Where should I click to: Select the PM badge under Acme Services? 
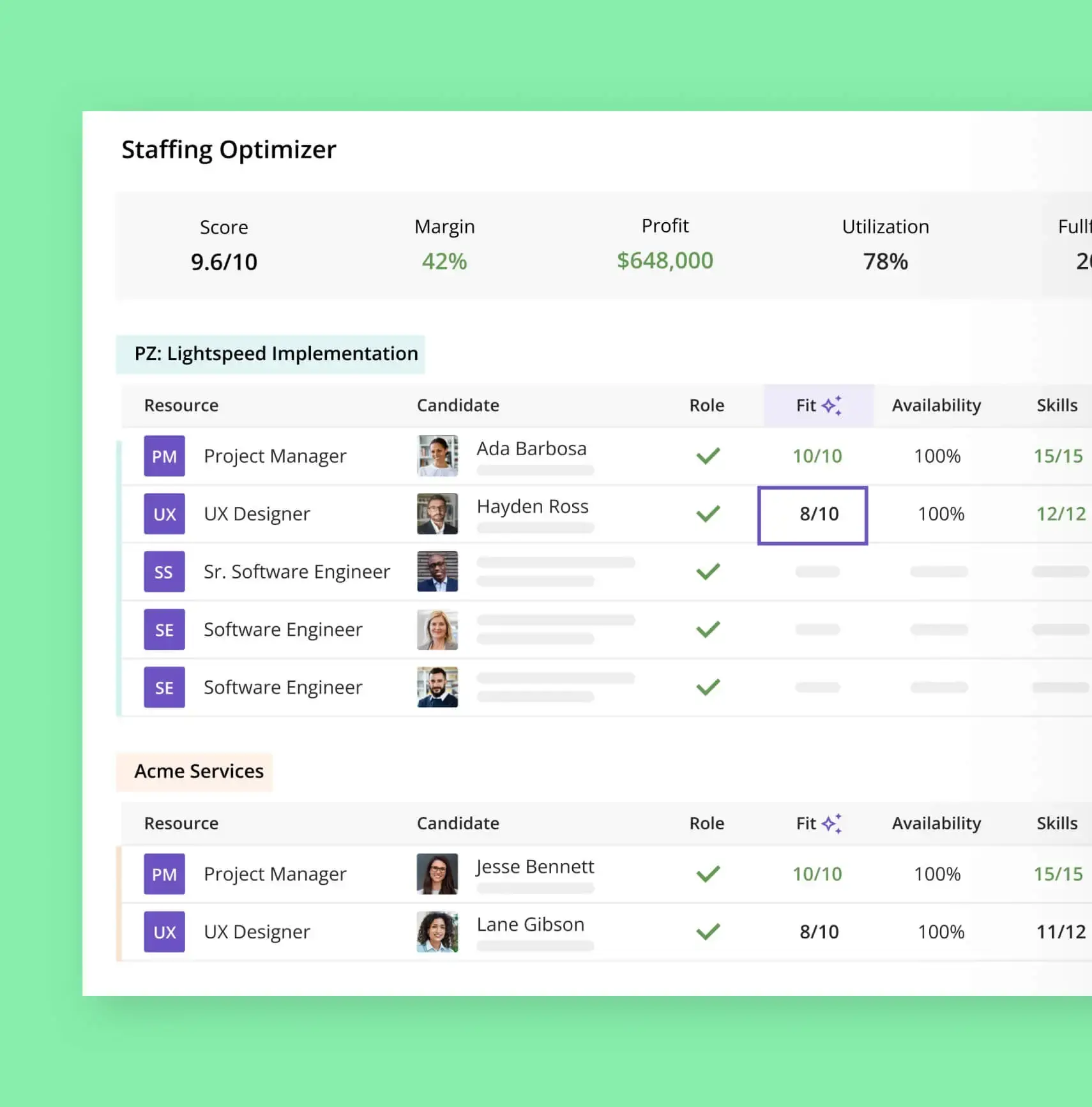point(164,874)
